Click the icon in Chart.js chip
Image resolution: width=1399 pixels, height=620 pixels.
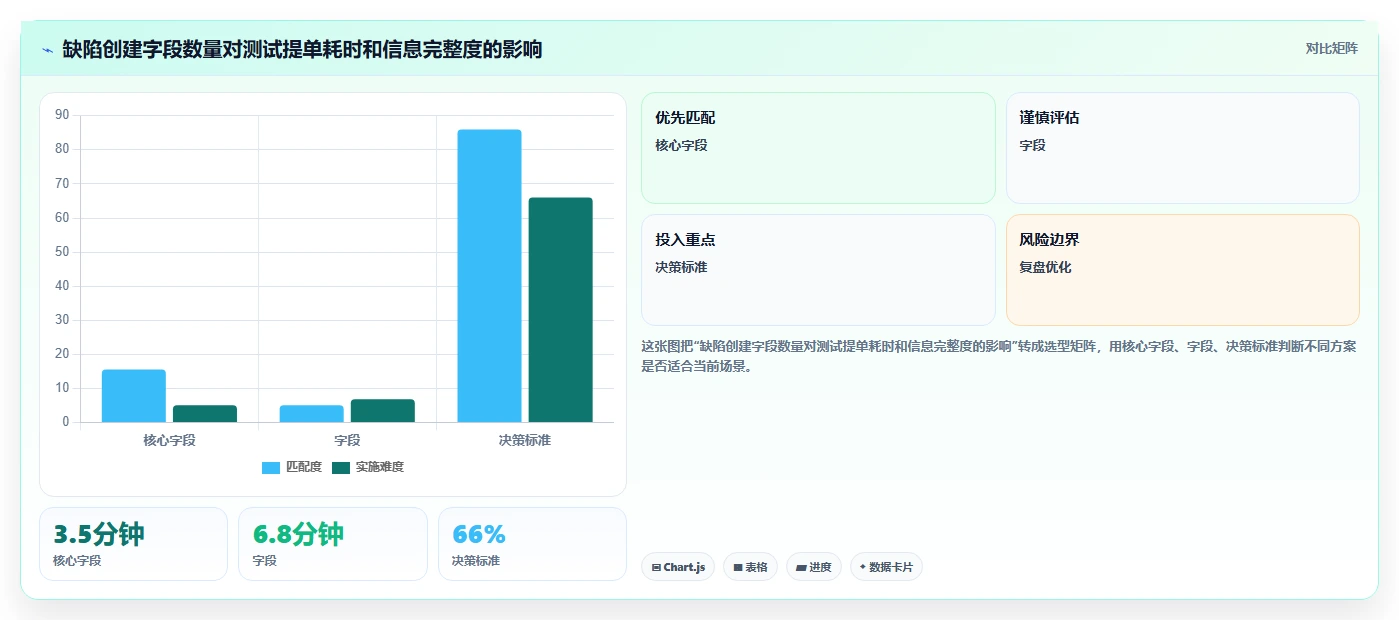pyautogui.click(x=656, y=567)
